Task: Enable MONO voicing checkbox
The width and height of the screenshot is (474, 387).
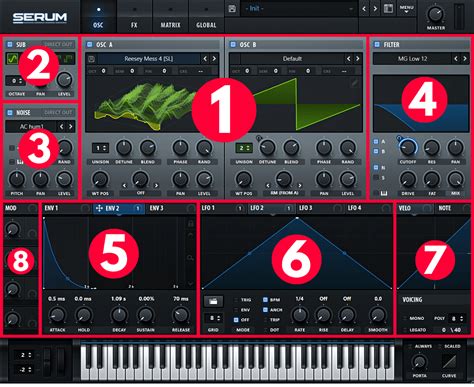Action: (405, 318)
